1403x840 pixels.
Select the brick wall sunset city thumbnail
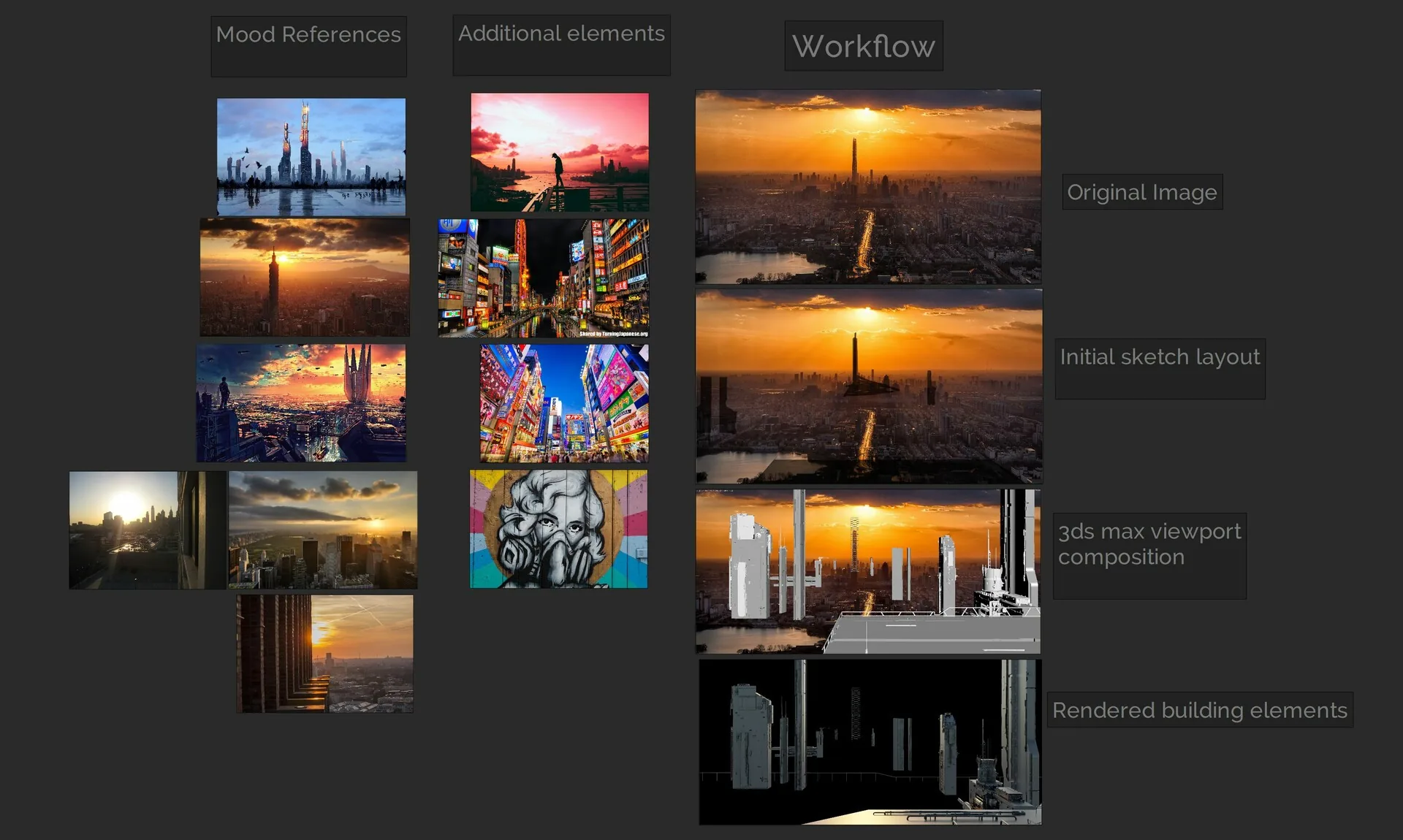click(324, 654)
